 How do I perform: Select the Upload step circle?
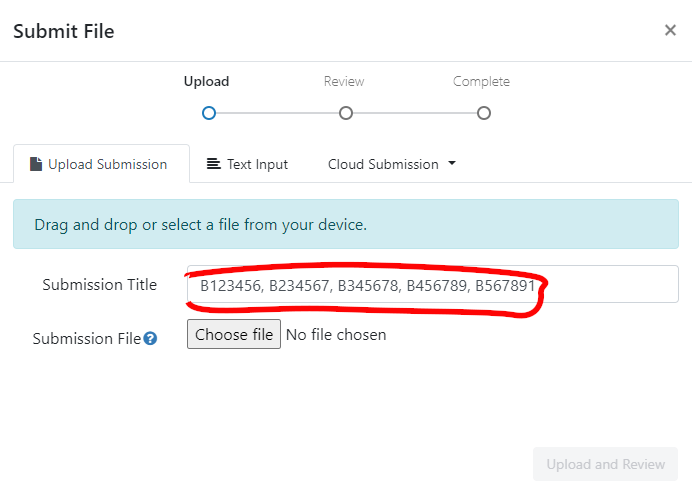208,113
